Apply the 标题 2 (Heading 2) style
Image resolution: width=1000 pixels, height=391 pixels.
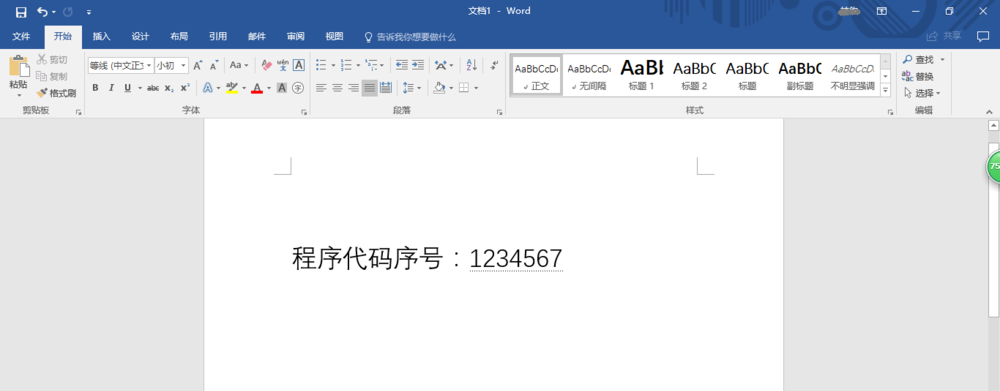click(x=695, y=75)
